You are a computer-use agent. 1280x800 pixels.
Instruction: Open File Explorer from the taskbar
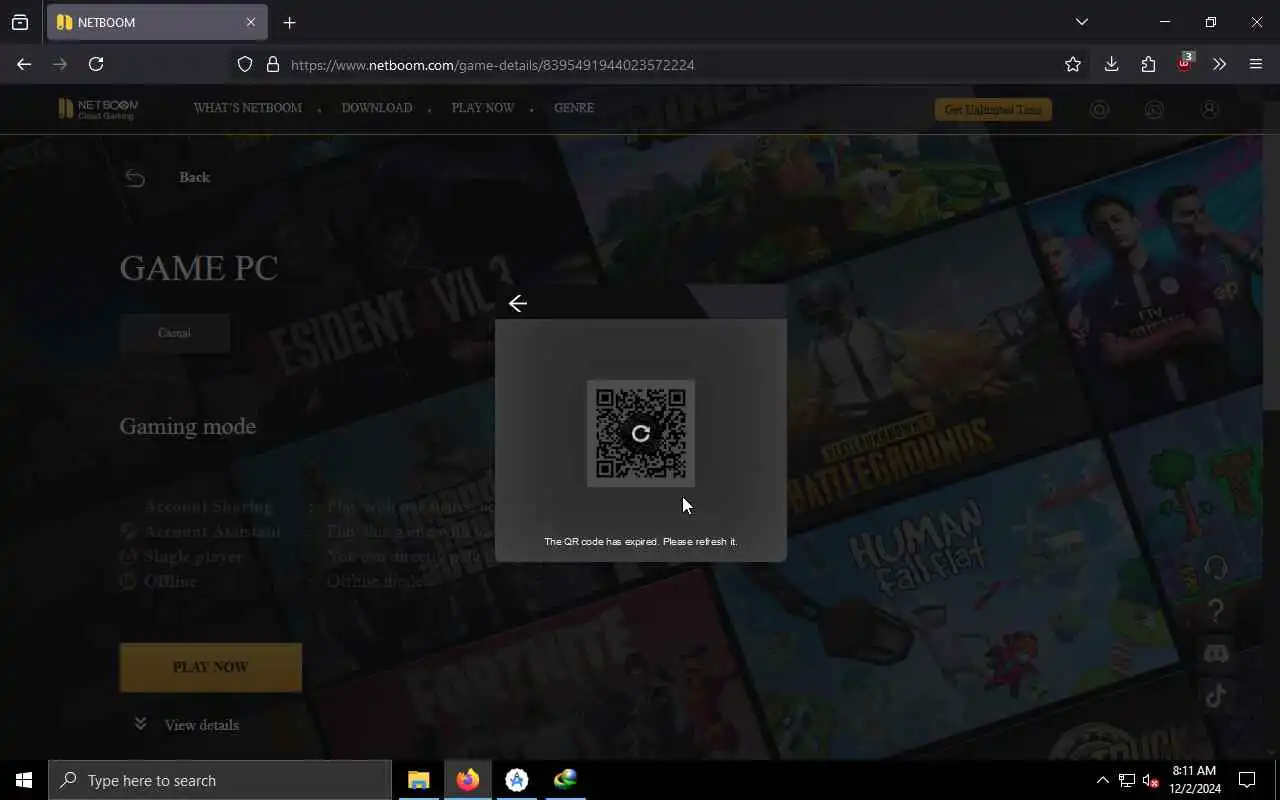coord(419,780)
